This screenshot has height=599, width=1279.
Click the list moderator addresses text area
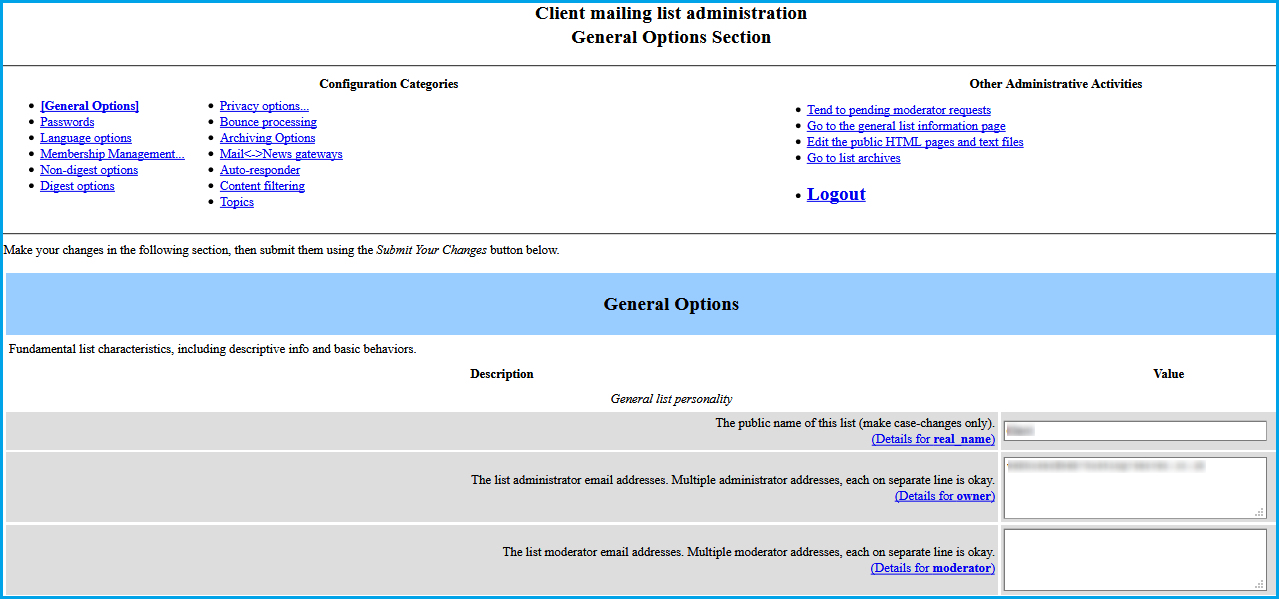(x=1135, y=559)
